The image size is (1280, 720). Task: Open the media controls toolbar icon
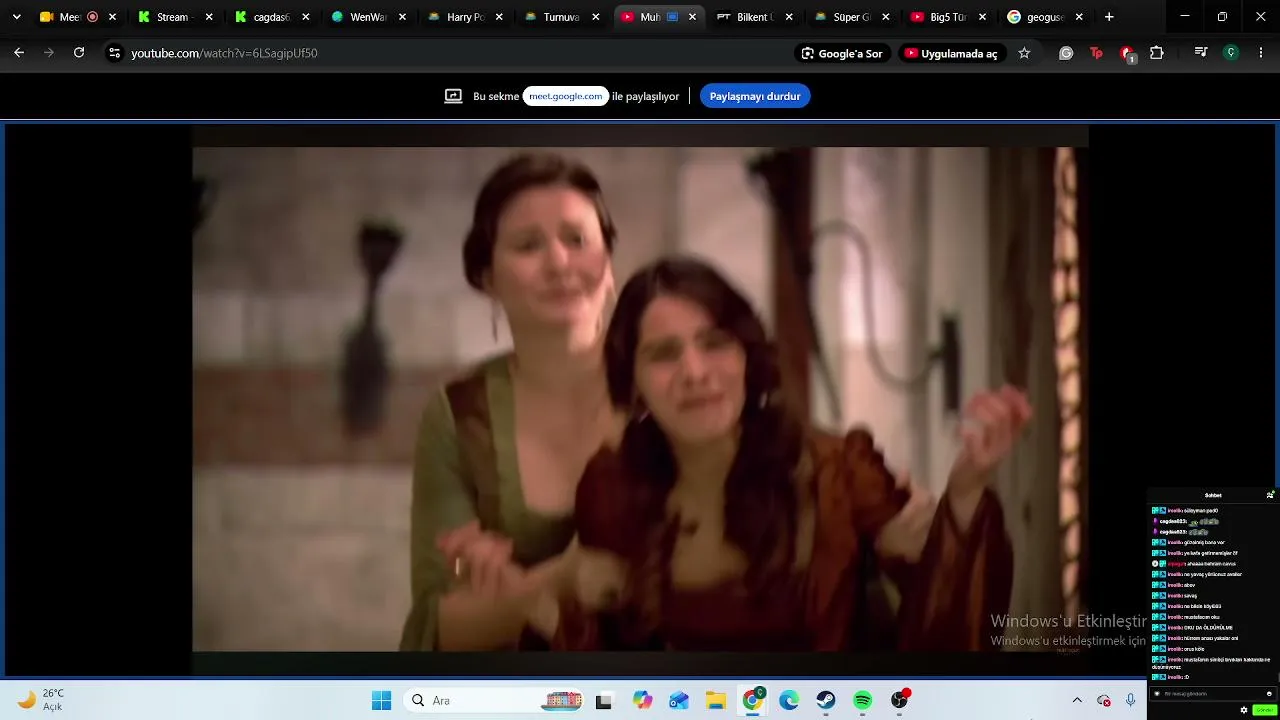[x=1201, y=53]
